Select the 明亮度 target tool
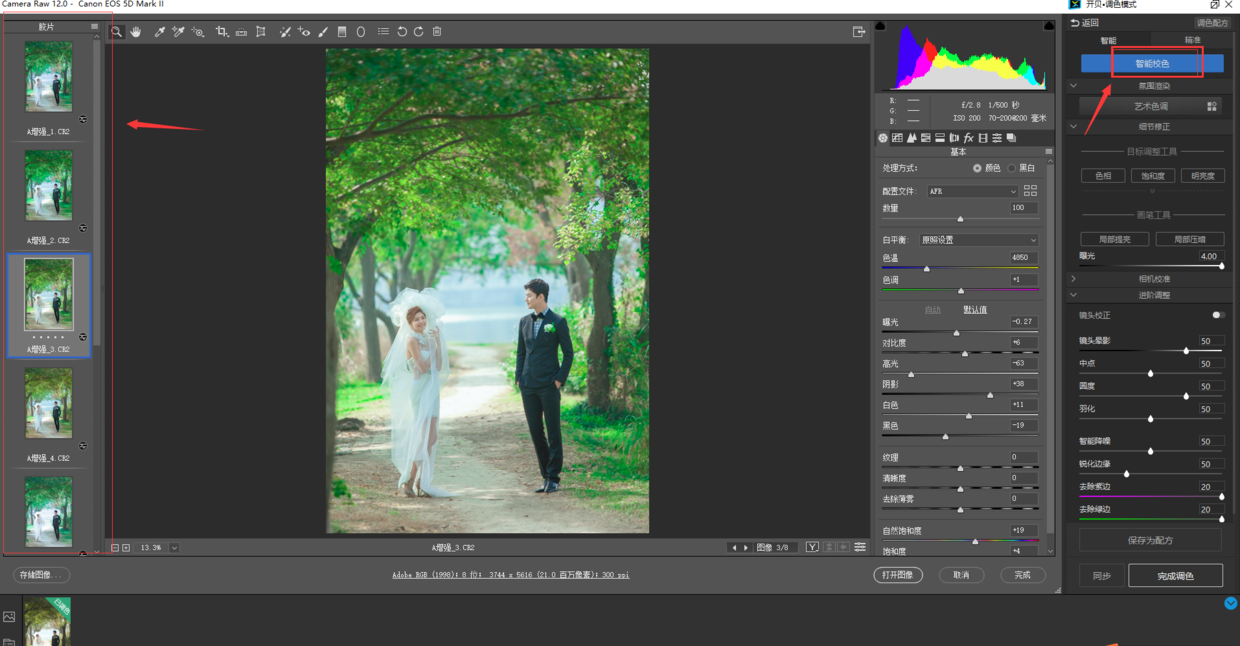1240x646 pixels. click(x=1203, y=176)
